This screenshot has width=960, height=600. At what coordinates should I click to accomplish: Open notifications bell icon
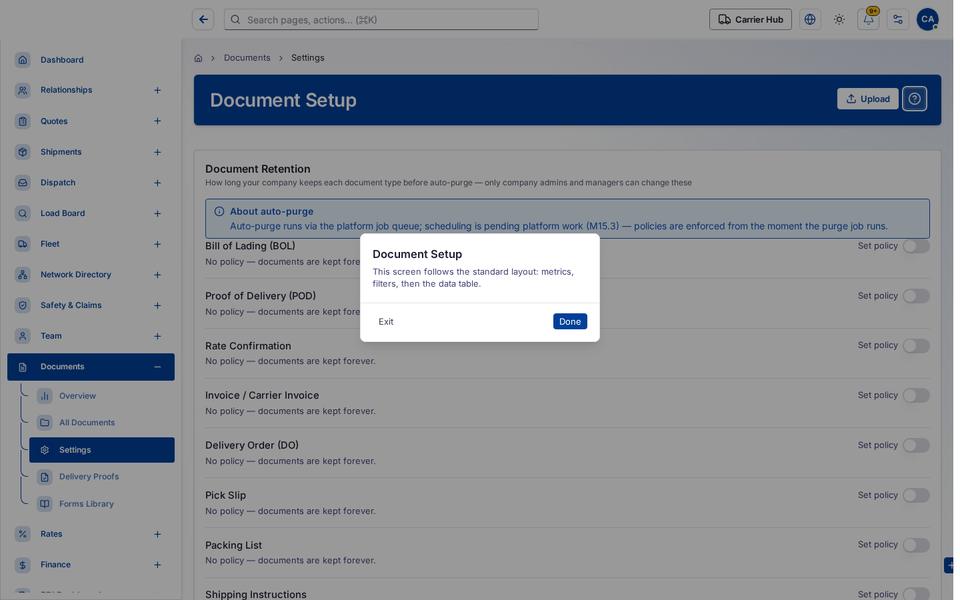coord(868,20)
